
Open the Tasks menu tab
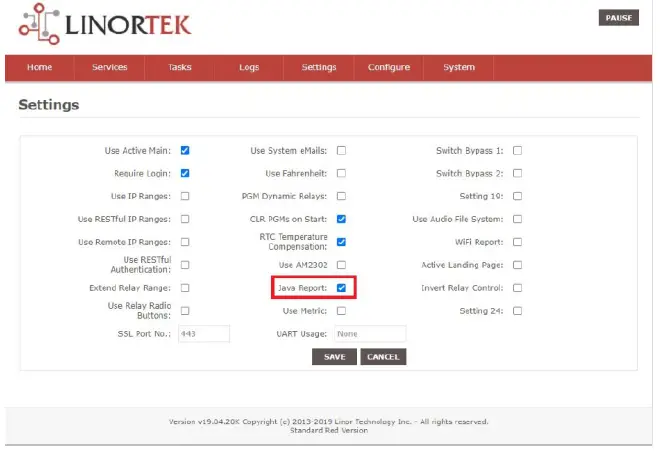[179, 67]
